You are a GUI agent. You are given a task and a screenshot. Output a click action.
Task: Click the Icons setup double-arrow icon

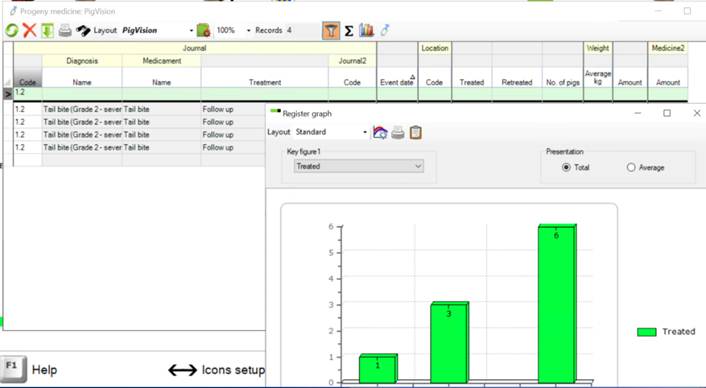click(182, 370)
